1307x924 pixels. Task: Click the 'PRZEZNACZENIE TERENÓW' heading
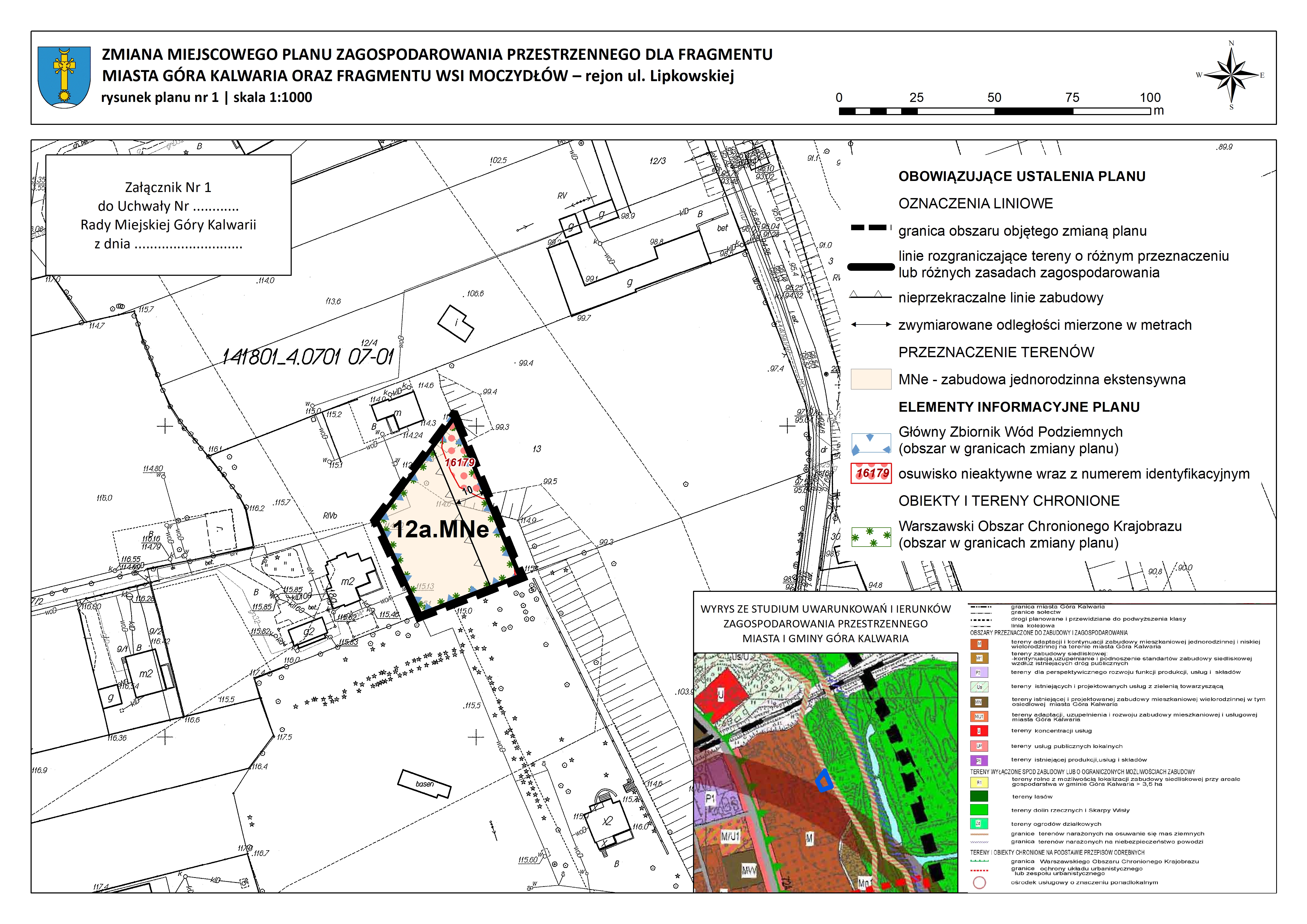click(x=996, y=352)
